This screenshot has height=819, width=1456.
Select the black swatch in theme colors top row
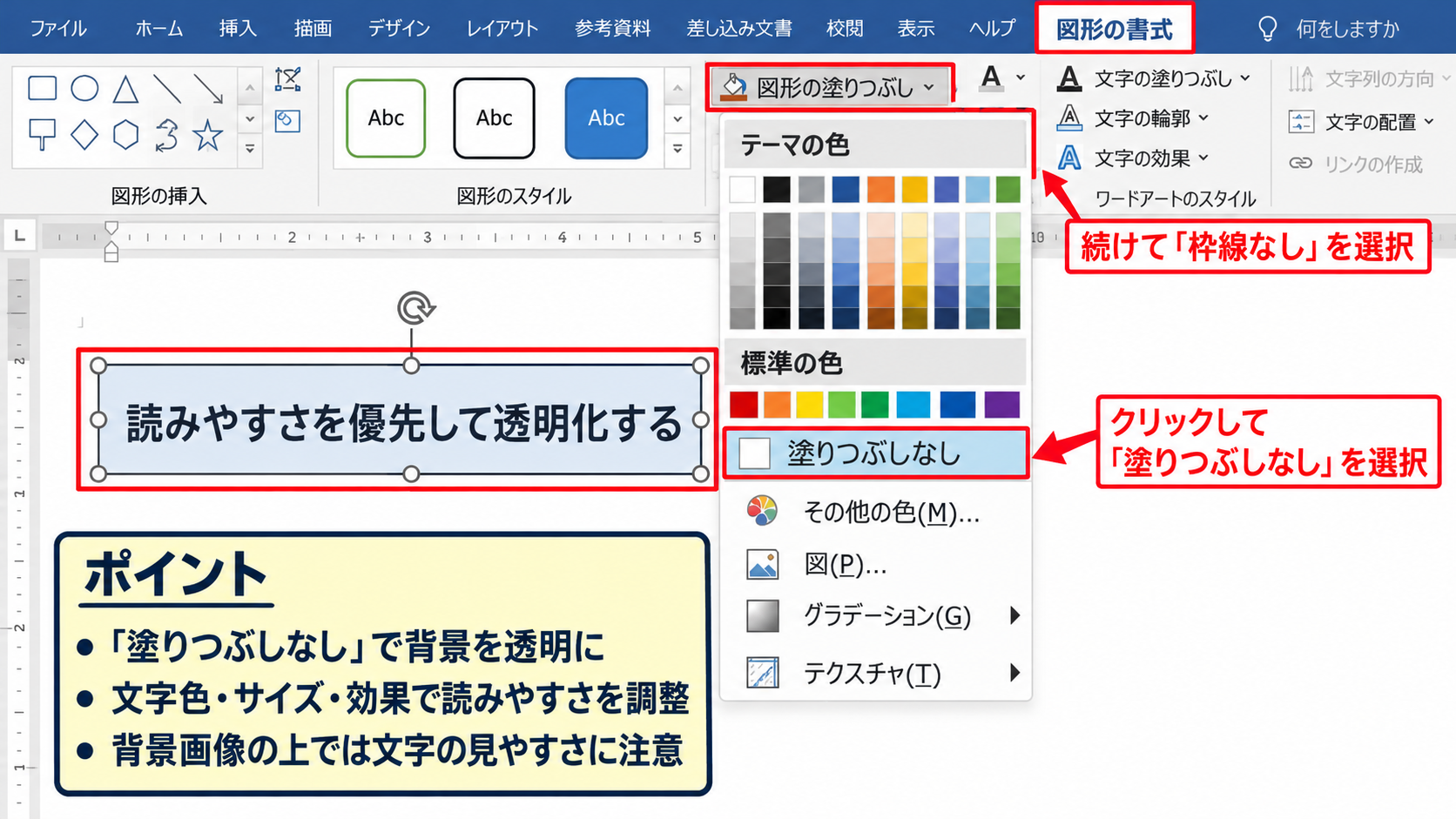[x=777, y=189]
